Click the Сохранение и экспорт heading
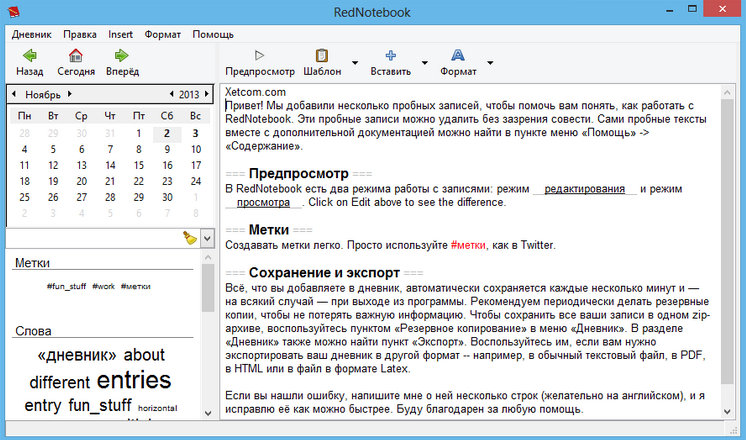The width and height of the screenshot is (746, 440). click(x=324, y=273)
